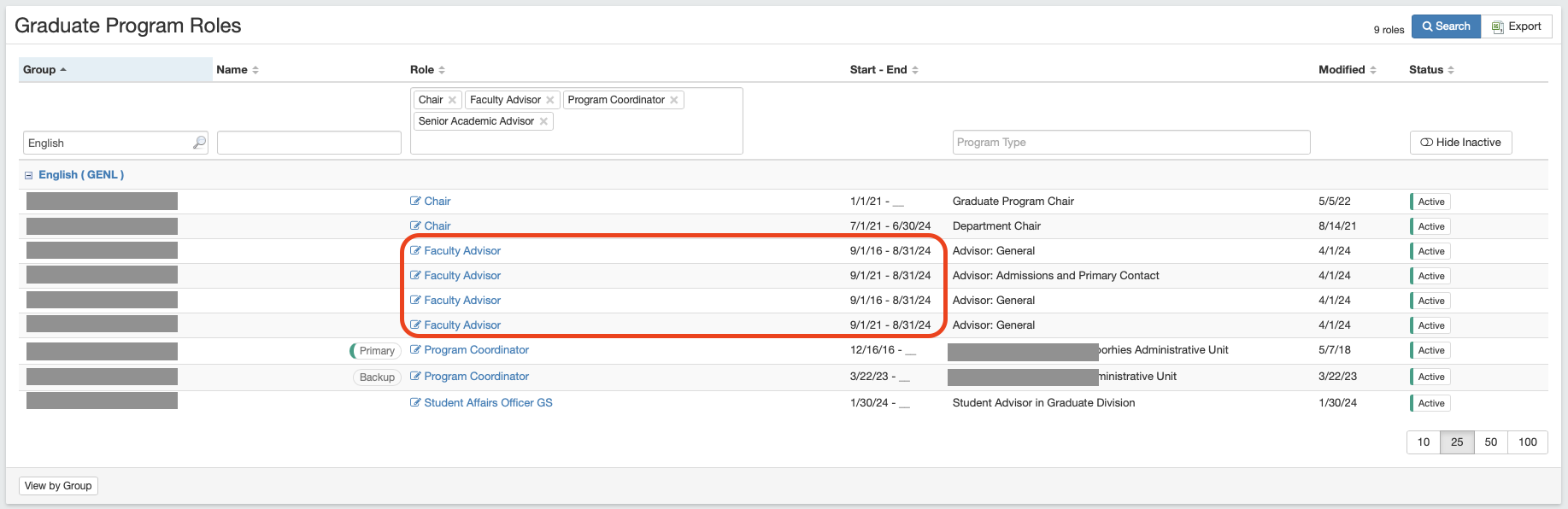Collapse the English ( GENL ) group with the minus icon
Screen dimensions: 1568x509
pyautogui.click(x=28, y=175)
